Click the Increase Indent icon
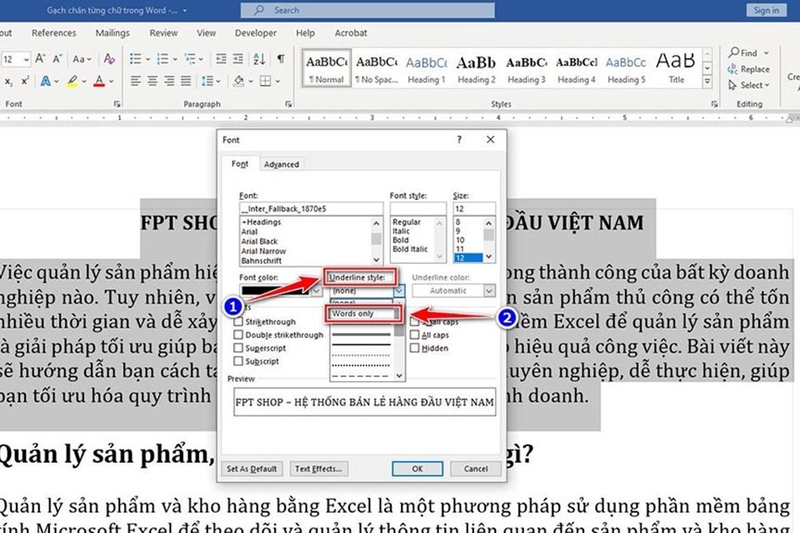The image size is (800, 533). 238,59
